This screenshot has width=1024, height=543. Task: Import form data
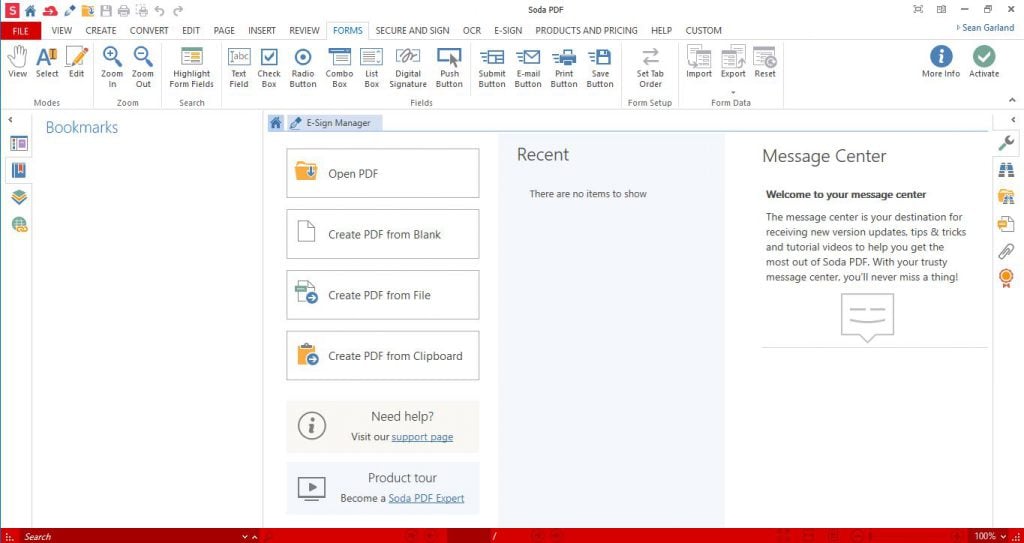[x=699, y=63]
